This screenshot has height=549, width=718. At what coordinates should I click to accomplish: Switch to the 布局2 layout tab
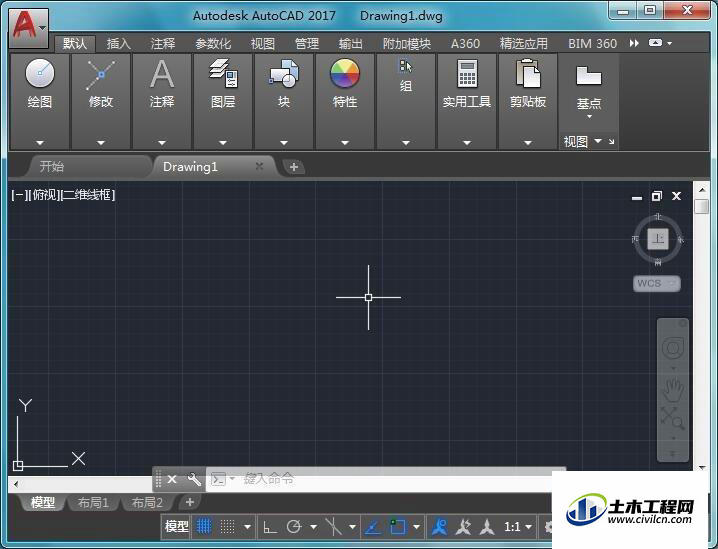(147, 503)
